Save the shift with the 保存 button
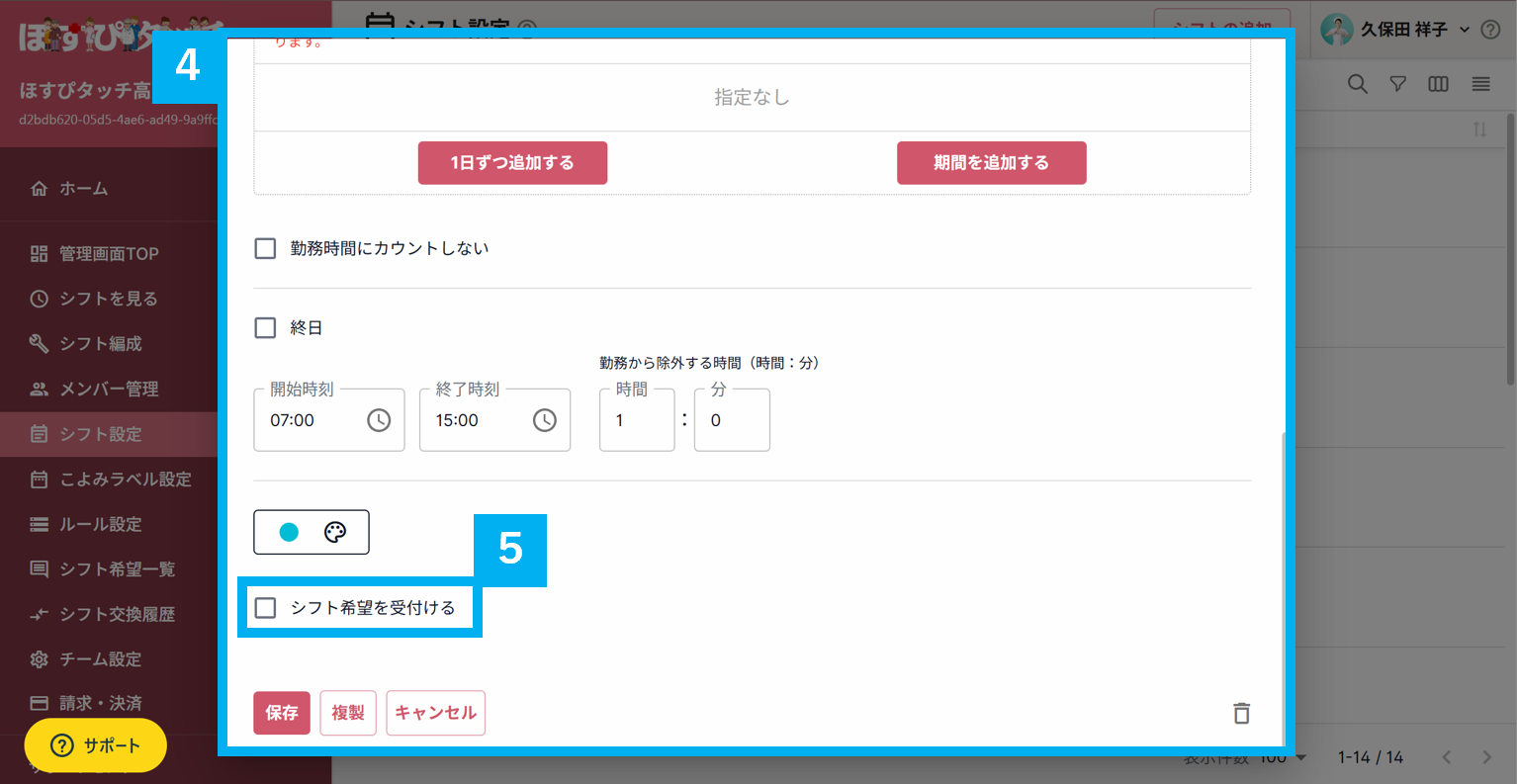The height and width of the screenshot is (784, 1517). pyautogui.click(x=281, y=713)
